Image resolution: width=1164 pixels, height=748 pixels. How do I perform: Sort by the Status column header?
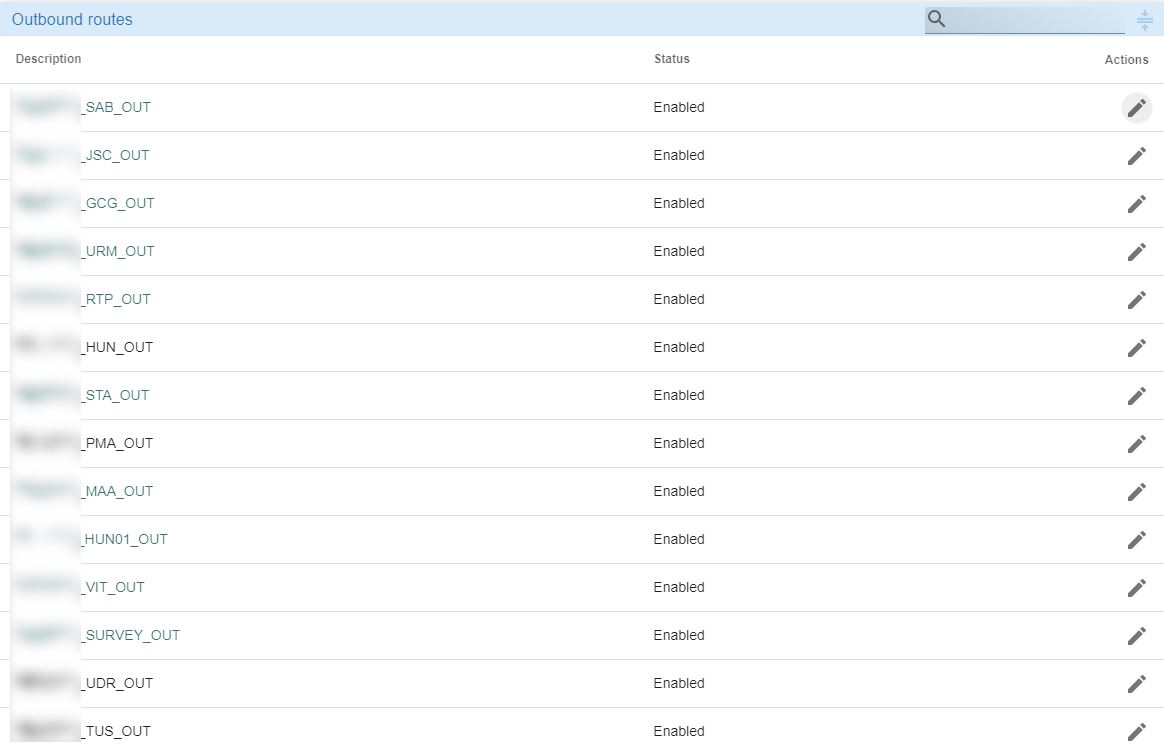(671, 59)
